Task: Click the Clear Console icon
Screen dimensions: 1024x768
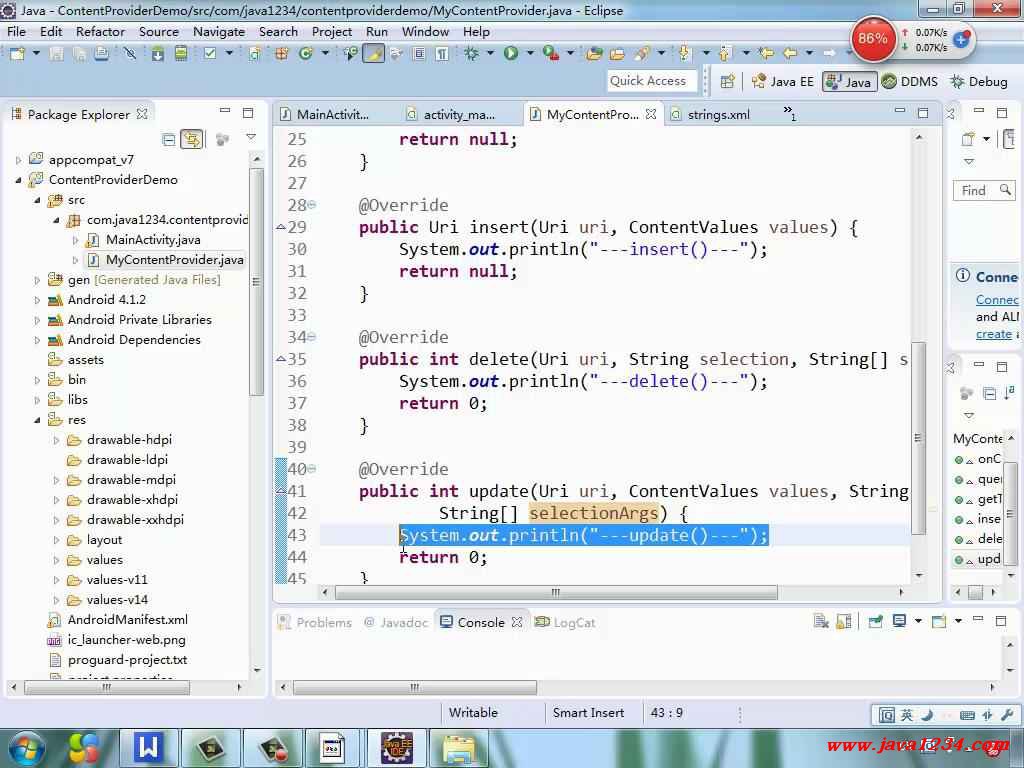Action: [821, 621]
